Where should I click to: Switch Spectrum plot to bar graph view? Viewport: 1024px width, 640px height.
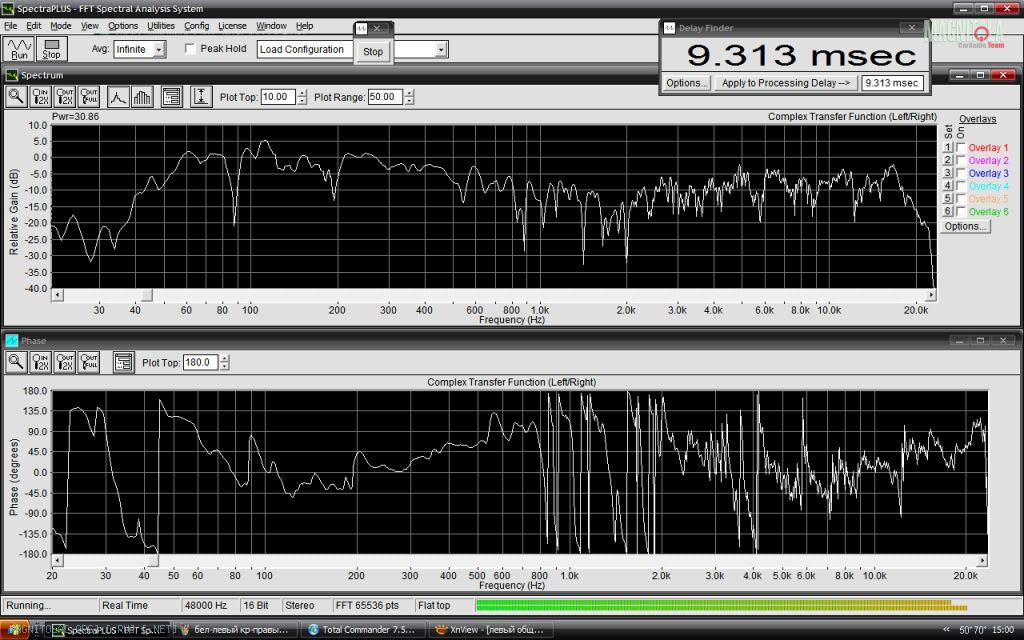coord(142,97)
